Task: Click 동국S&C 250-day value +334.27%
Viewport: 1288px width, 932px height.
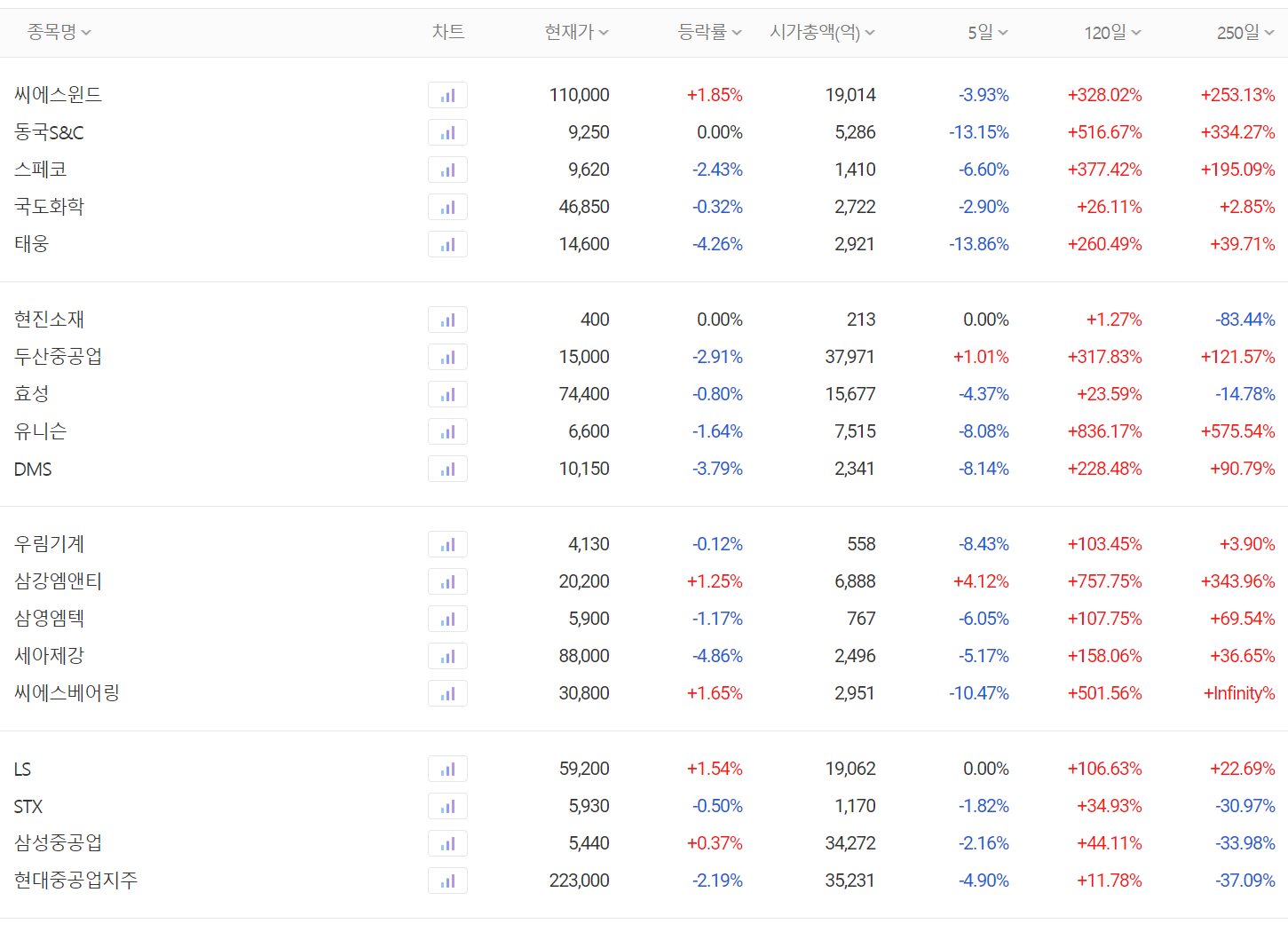Action: click(1237, 132)
